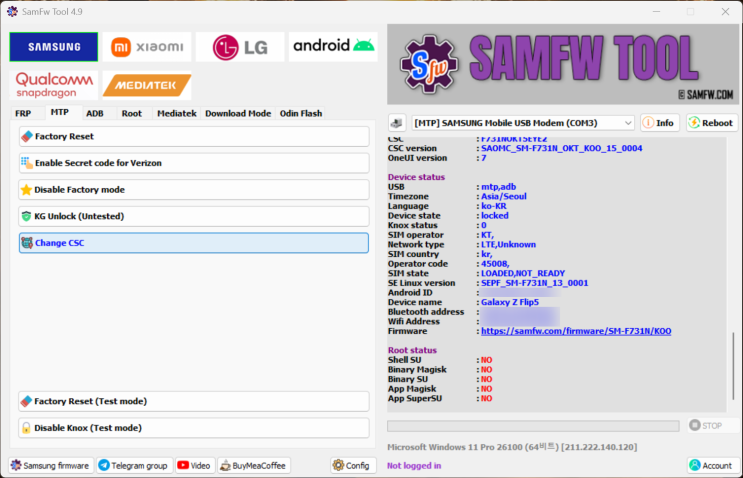Viewport: 743px width, 478px height.
Task: Click the Info button
Action: pos(660,123)
